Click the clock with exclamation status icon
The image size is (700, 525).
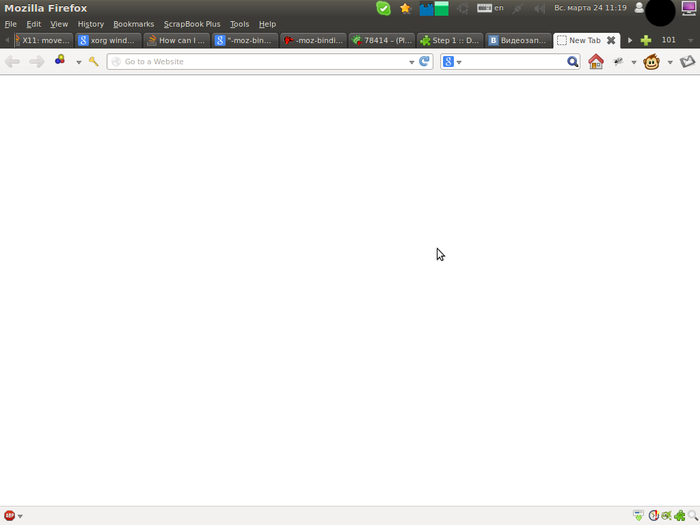pyautogui.click(x=654, y=516)
